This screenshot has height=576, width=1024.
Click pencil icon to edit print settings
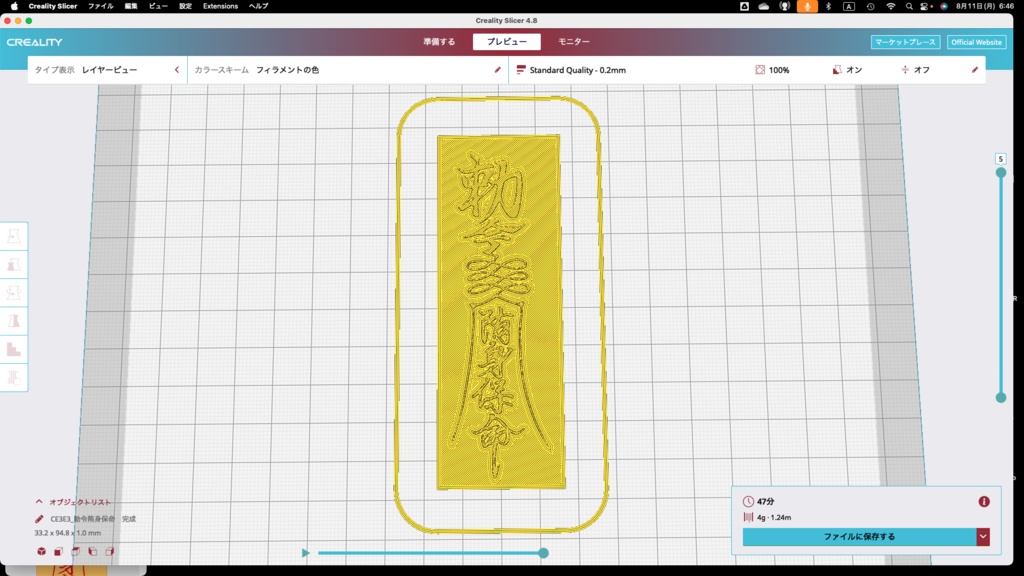975,70
